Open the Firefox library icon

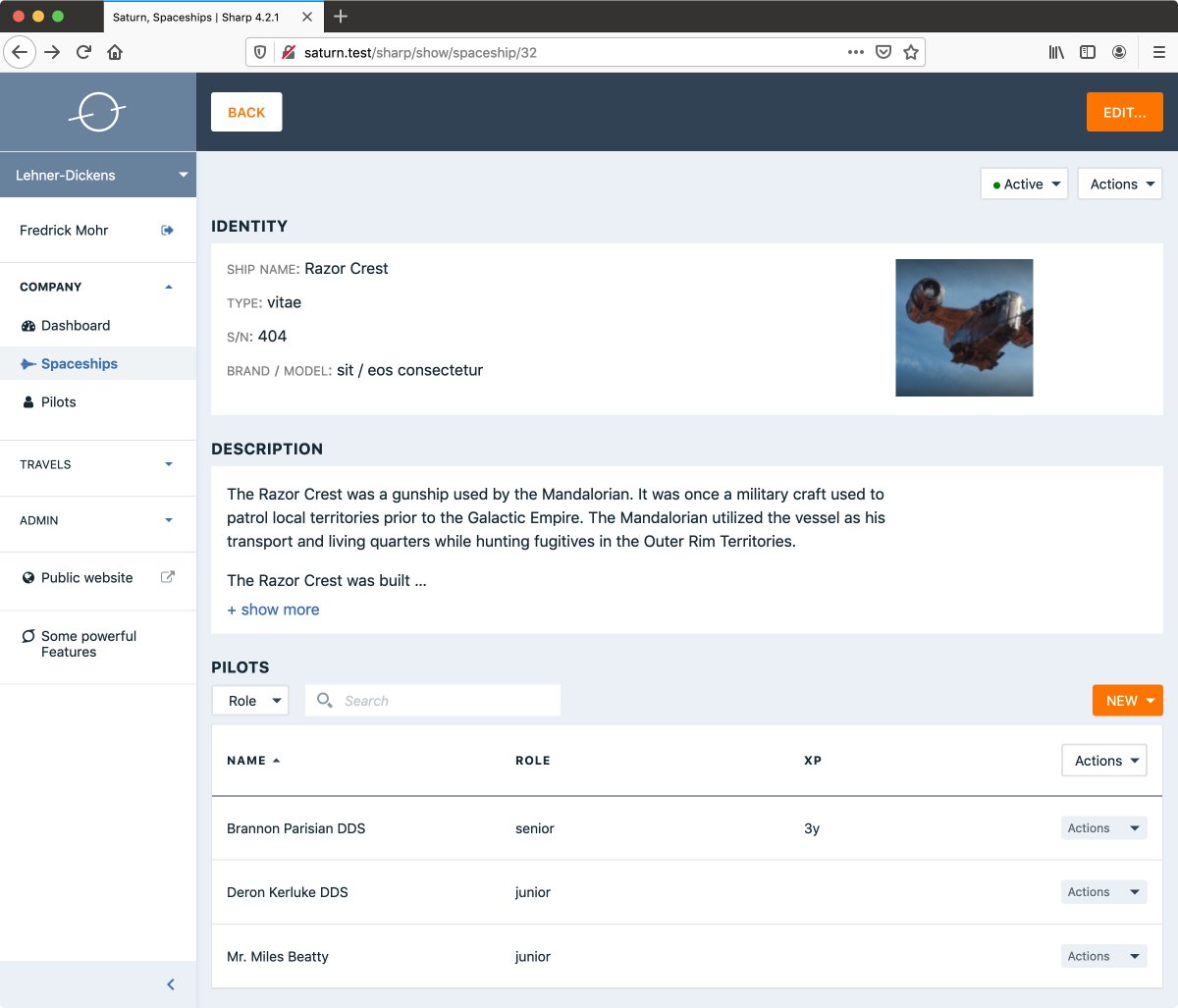[1056, 52]
